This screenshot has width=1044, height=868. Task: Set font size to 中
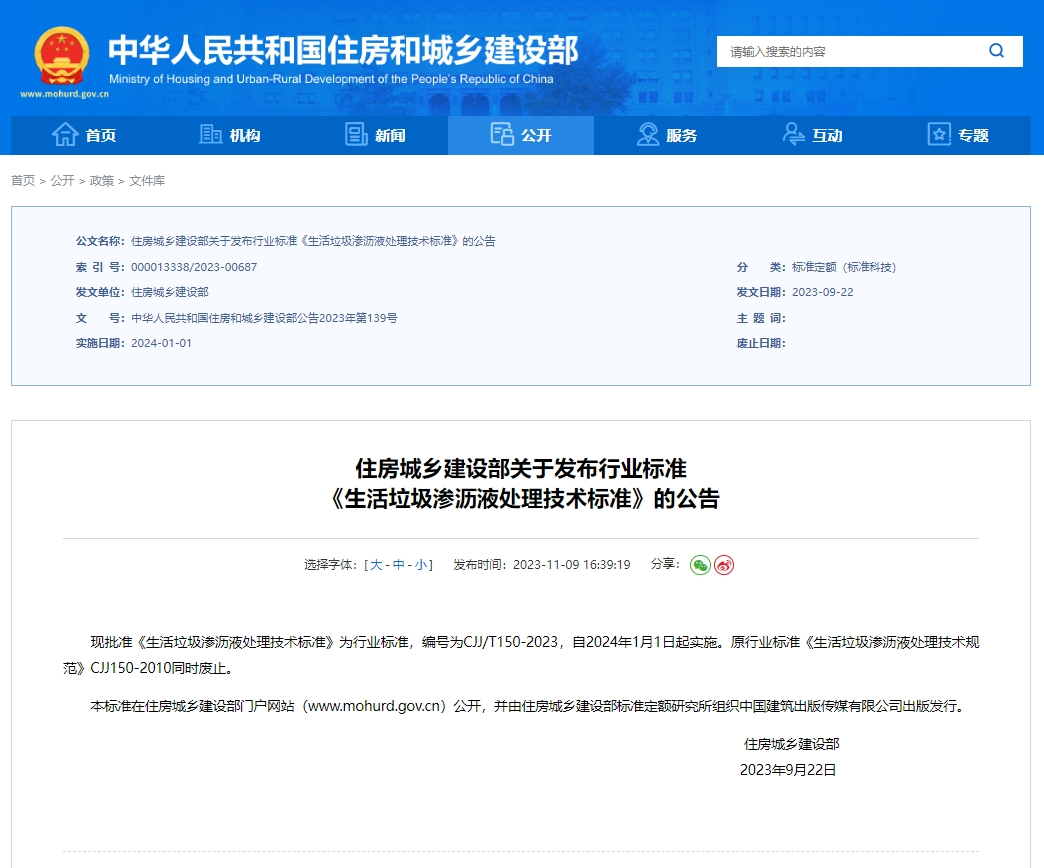[398, 564]
